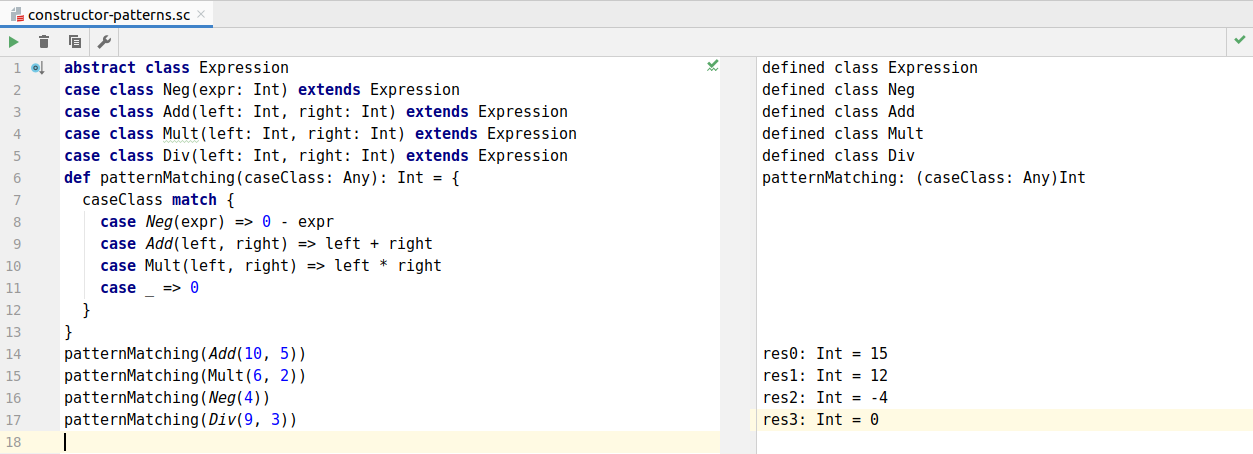The image size is (1253, 454).
Task: Run the Scala worksheet
Action: pyautogui.click(x=14, y=41)
